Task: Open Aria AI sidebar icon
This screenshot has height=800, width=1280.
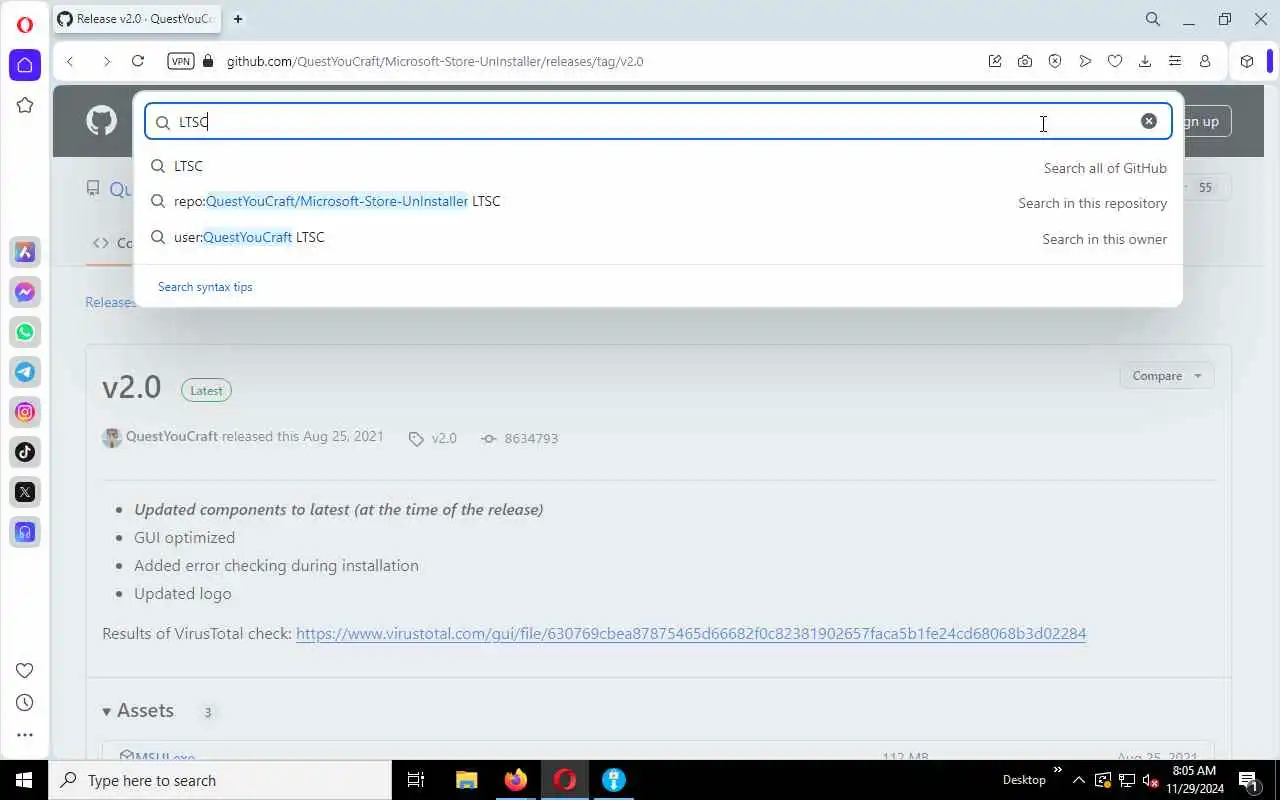Action: [25, 252]
